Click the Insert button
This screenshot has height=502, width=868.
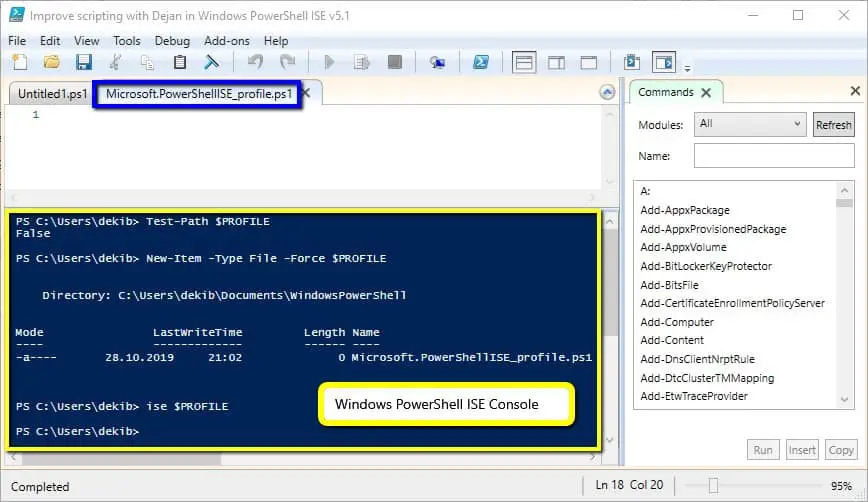(802, 450)
